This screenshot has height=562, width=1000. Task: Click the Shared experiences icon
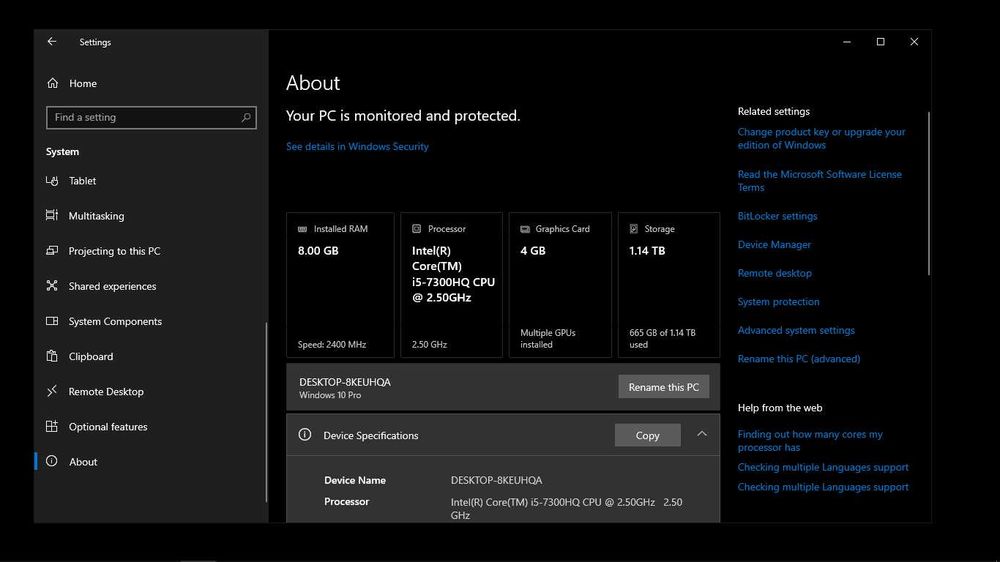pyautogui.click(x=52, y=286)
